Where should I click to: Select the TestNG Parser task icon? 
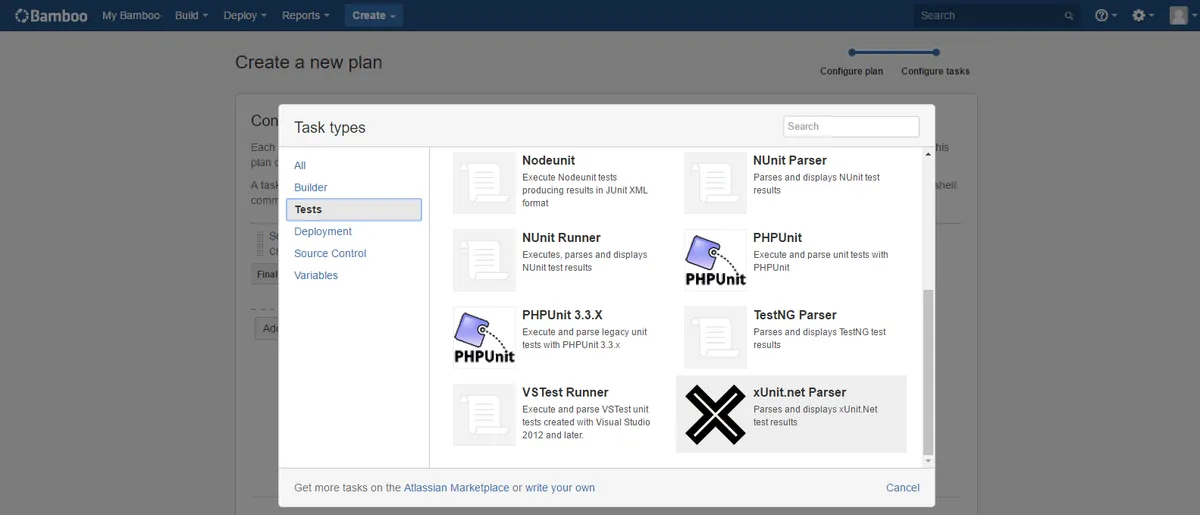coord(715,337)
